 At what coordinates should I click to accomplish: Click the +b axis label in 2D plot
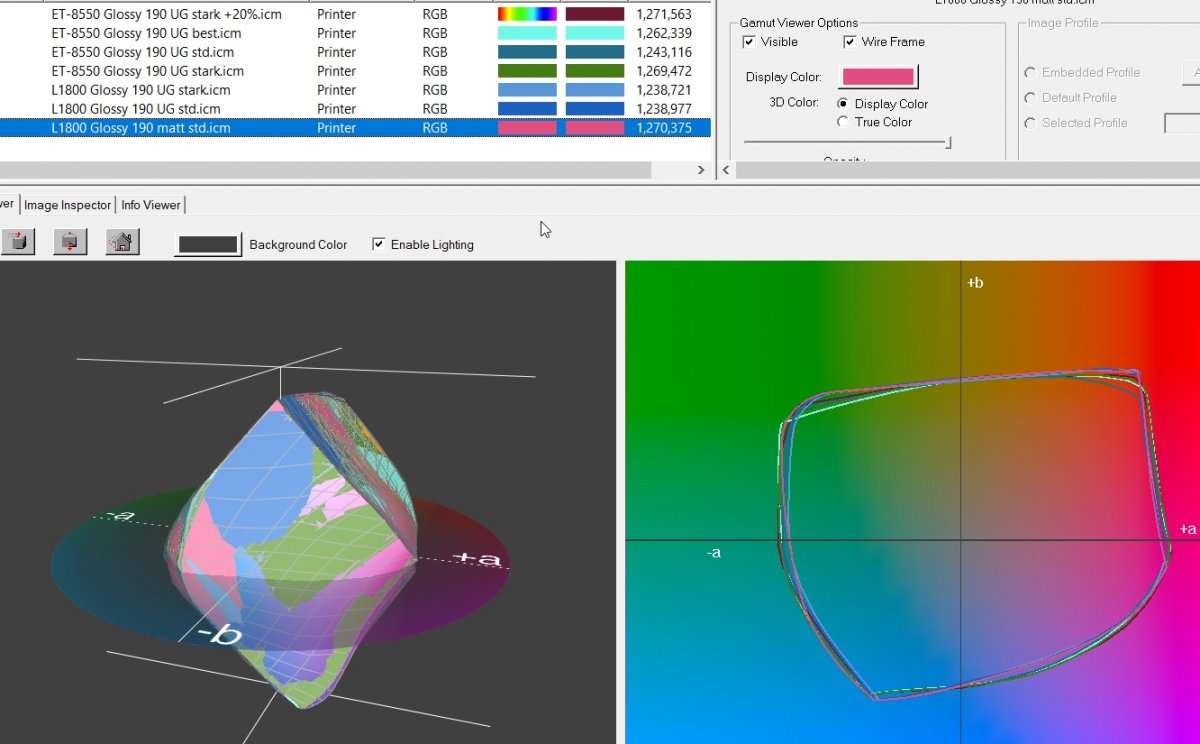tap(974, 283)
